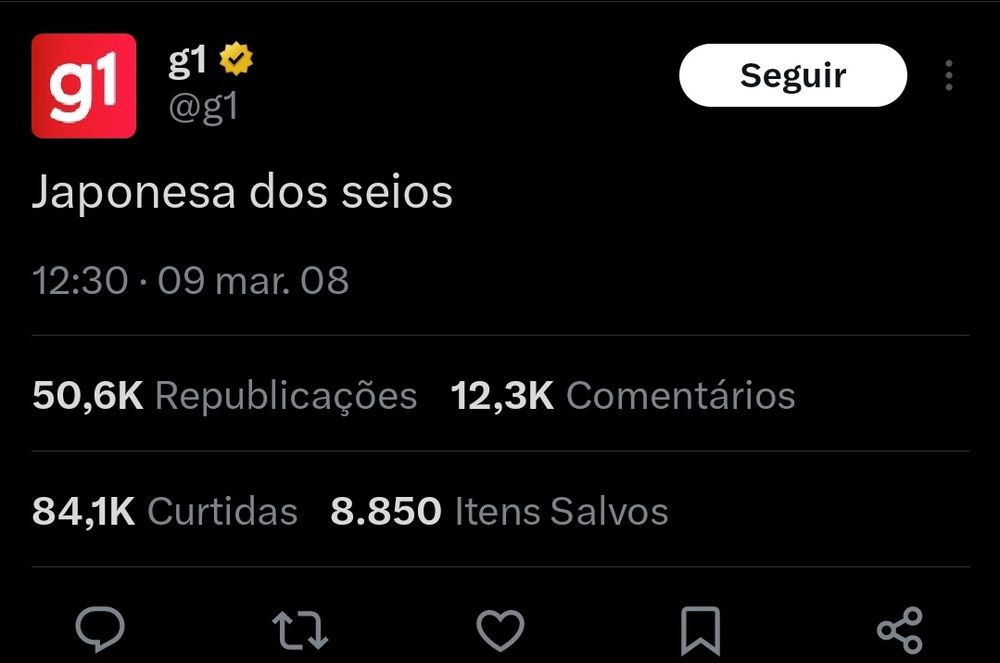This screenshot has height=663, width=1000.
Task: Follow g1 with Seguir button
Action: [x=793, y=75]
